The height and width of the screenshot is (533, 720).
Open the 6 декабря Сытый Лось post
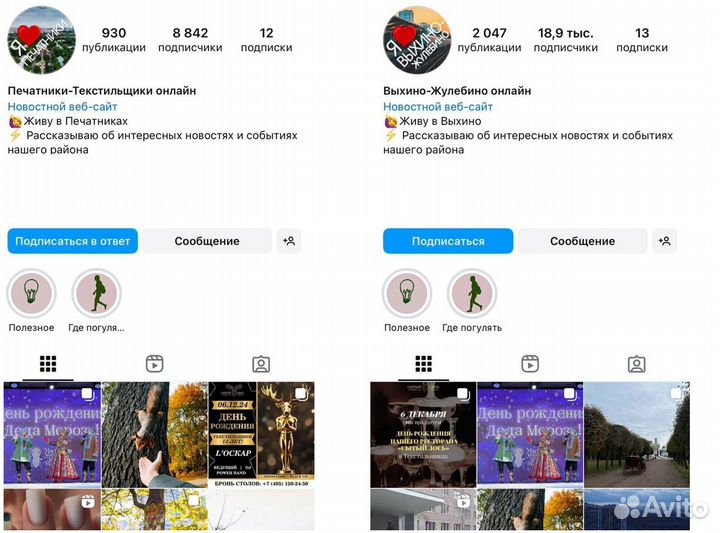(423, 434)
